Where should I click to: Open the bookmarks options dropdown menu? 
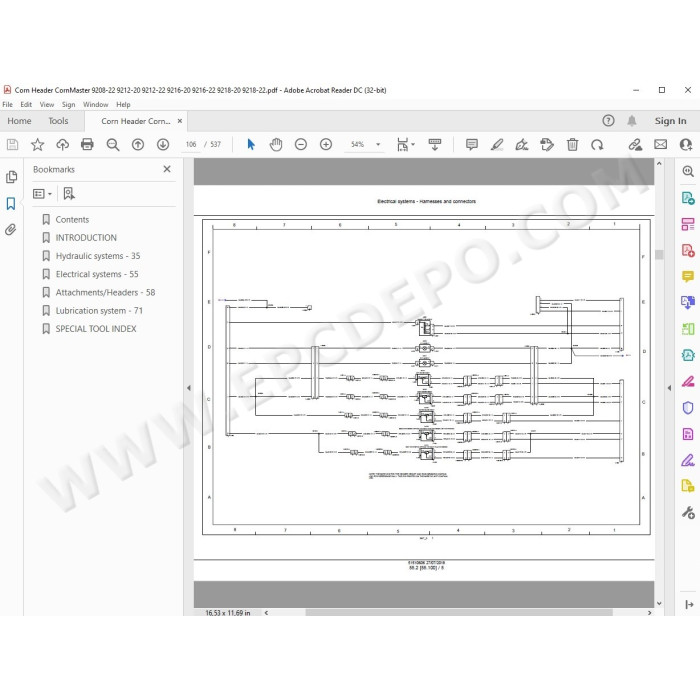point(42,193)
